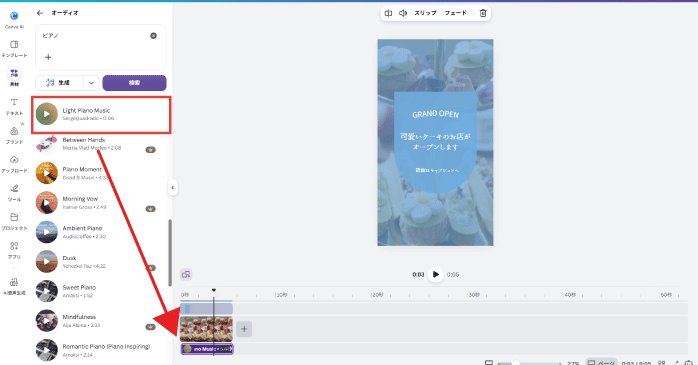Screen dimensions: 698x365
Task: Open the アップロード (Uploads) sidebar panel
Action: point(14,164)
